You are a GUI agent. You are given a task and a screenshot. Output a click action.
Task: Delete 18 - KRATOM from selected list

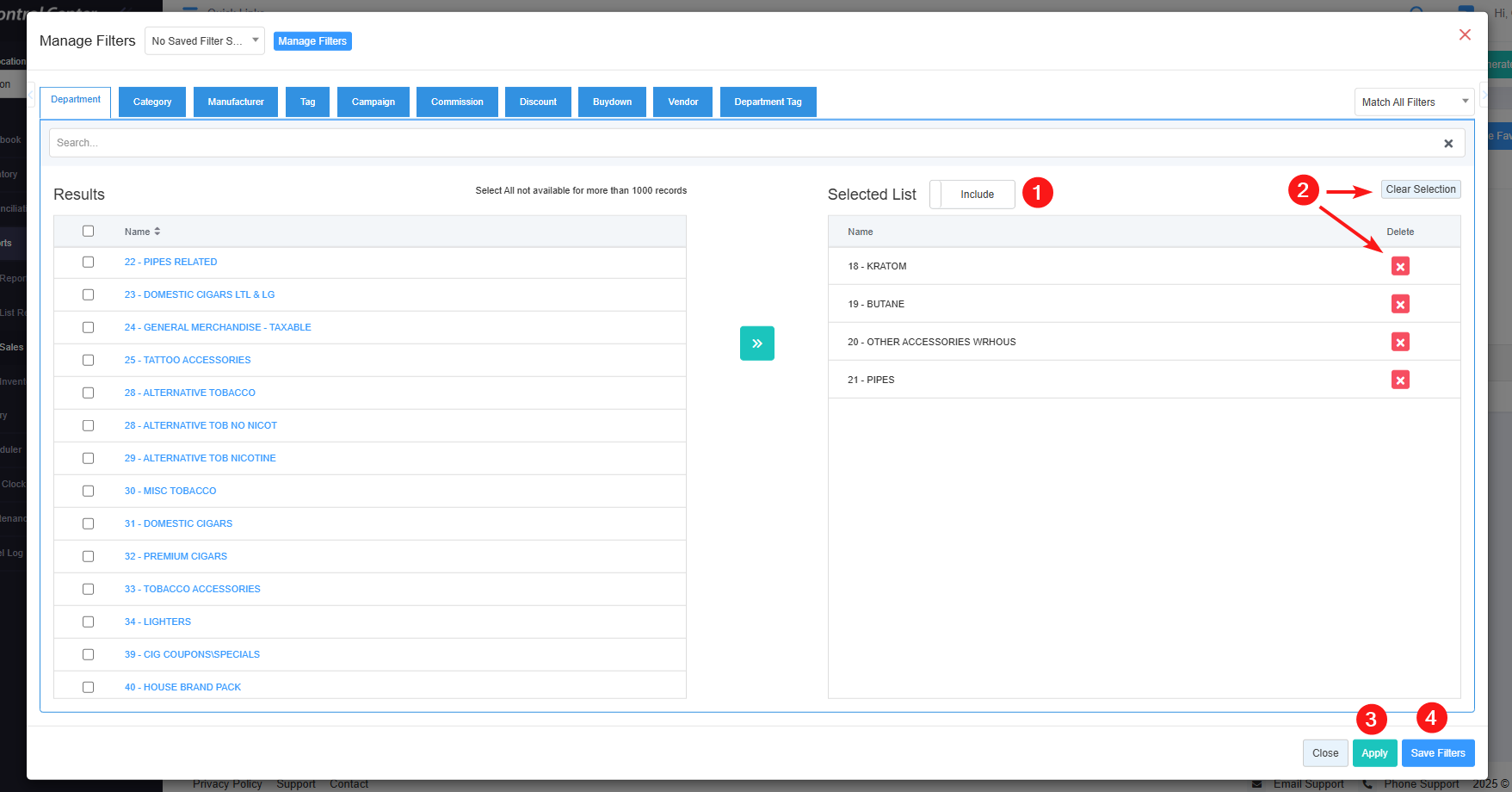1400,267
